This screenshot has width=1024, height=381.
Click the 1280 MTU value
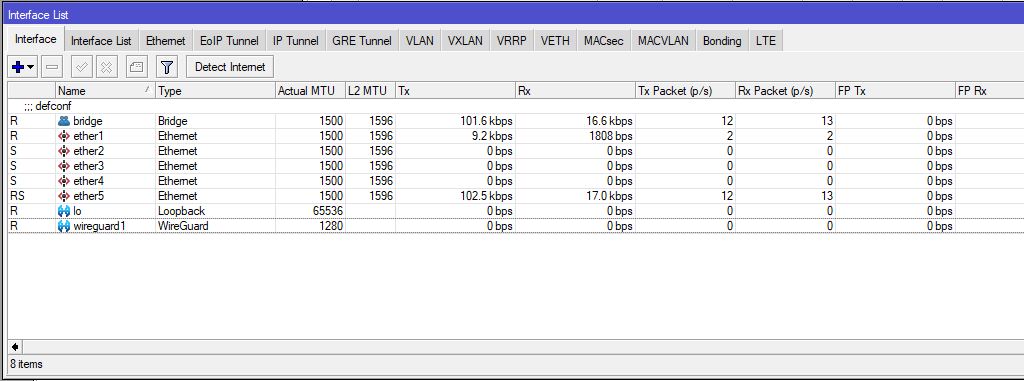tap(331, 226)
